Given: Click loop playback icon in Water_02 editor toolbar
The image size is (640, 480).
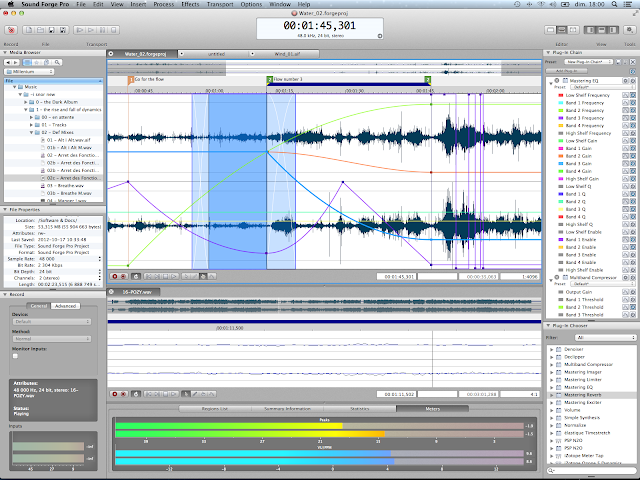Looking at the screenshot, I should tap(136, 276).
